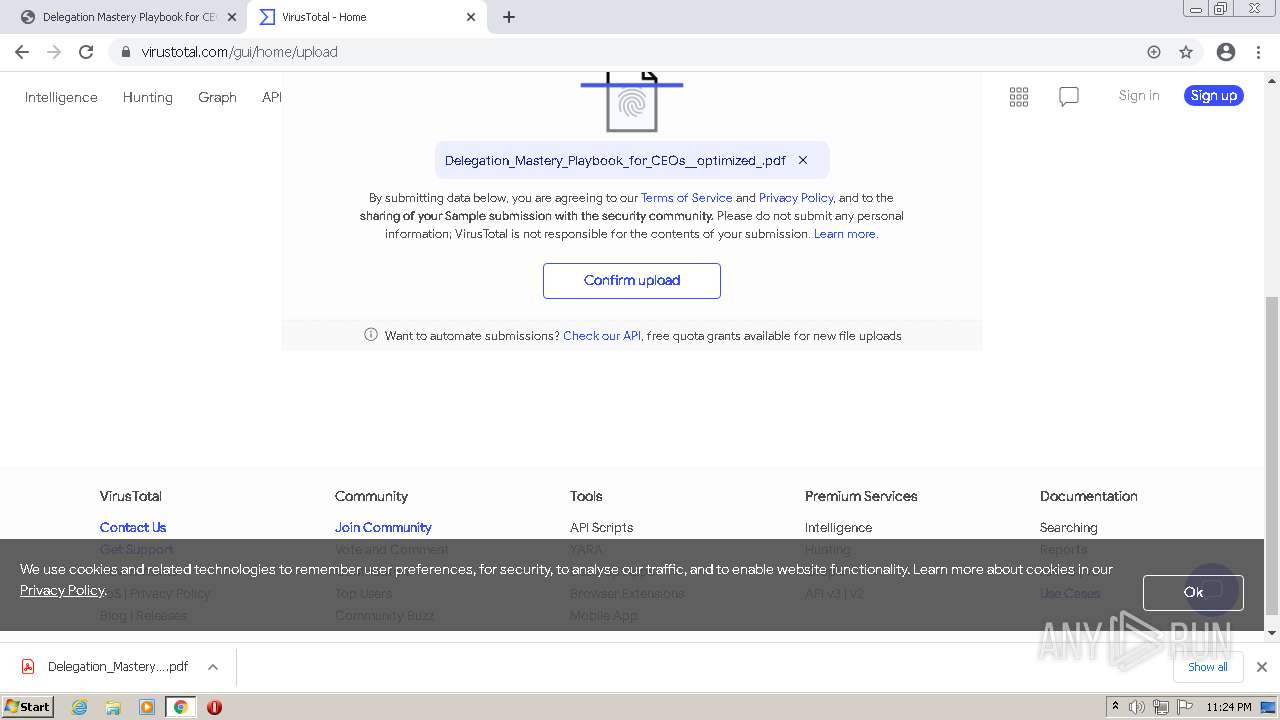This screenshot has width=1280, height=720.
Task: Open the Windows Start menu
Action: pyautogui.click(x=28, y=706)
